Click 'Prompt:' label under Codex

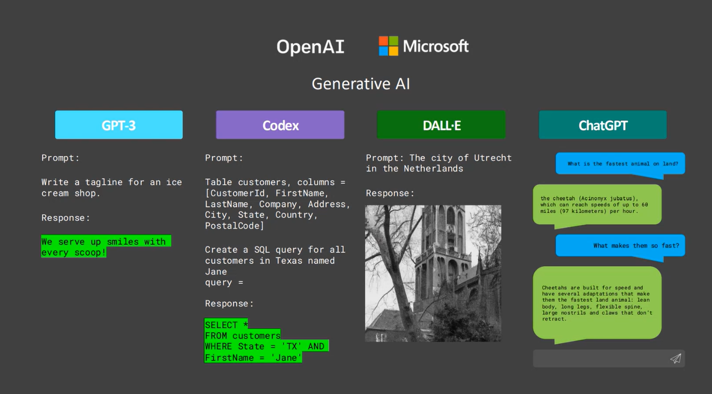point(224,158)
